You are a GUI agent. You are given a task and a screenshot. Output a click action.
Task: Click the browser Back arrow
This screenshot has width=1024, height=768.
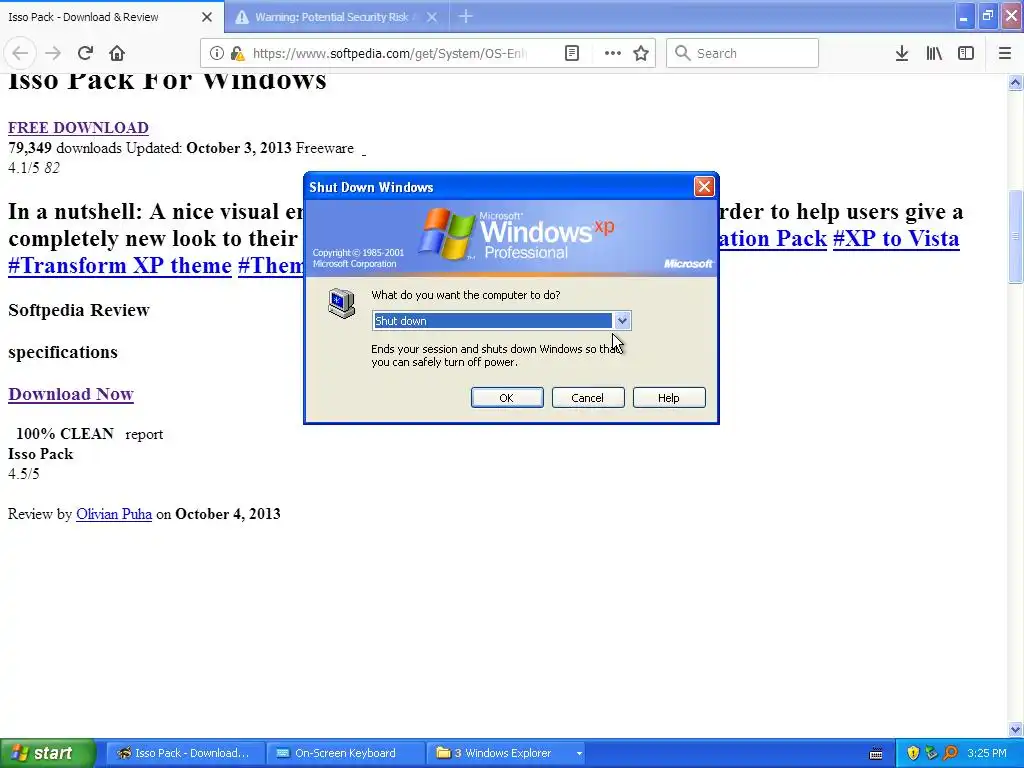pyautogui.click(x=20, y=54)
